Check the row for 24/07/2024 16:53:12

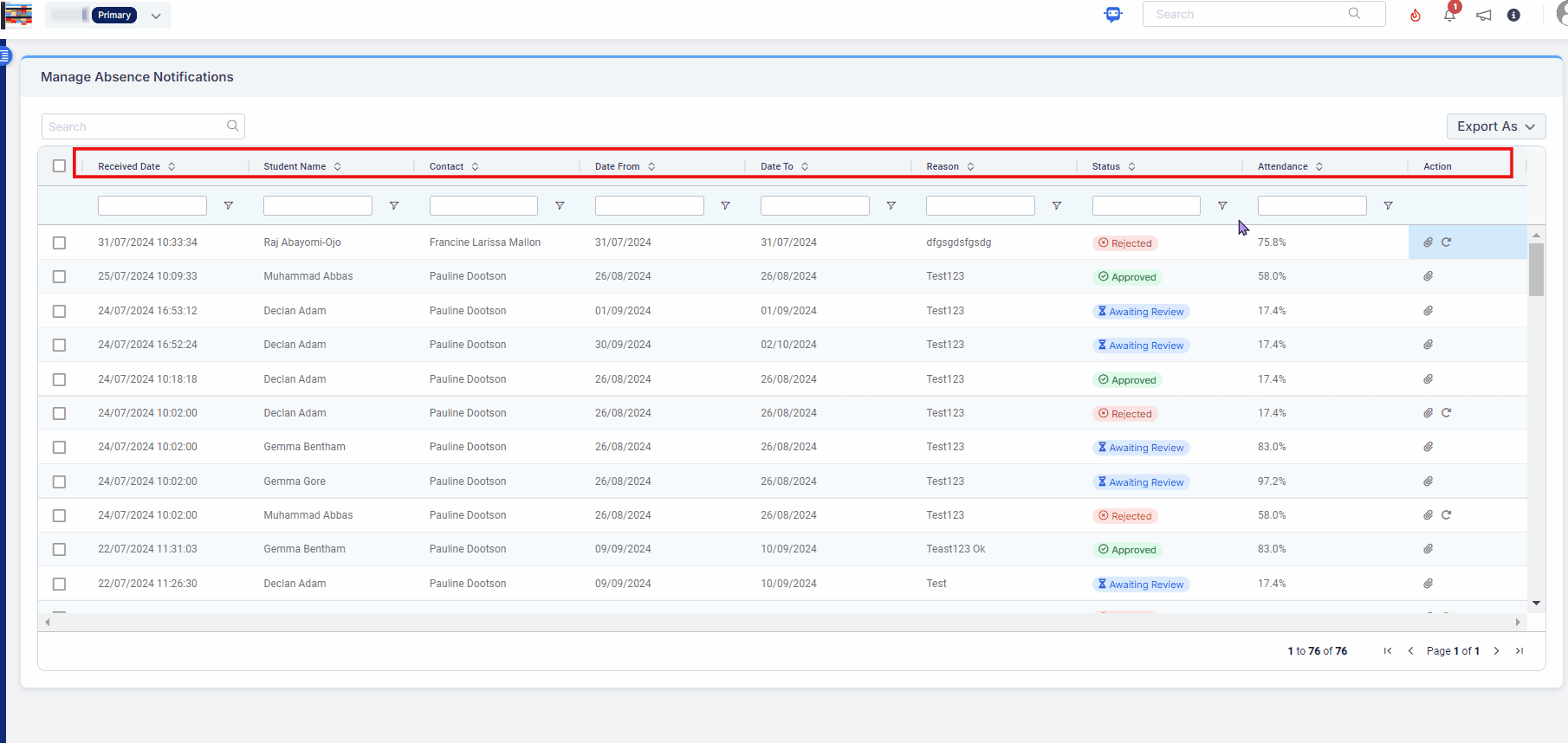point(59,311)
